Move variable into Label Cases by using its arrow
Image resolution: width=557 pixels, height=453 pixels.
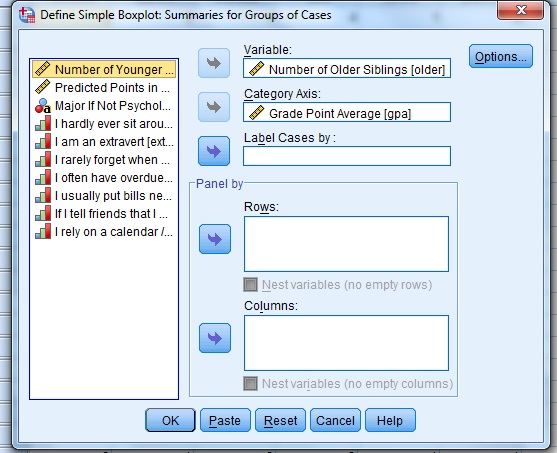click(214, 151)
